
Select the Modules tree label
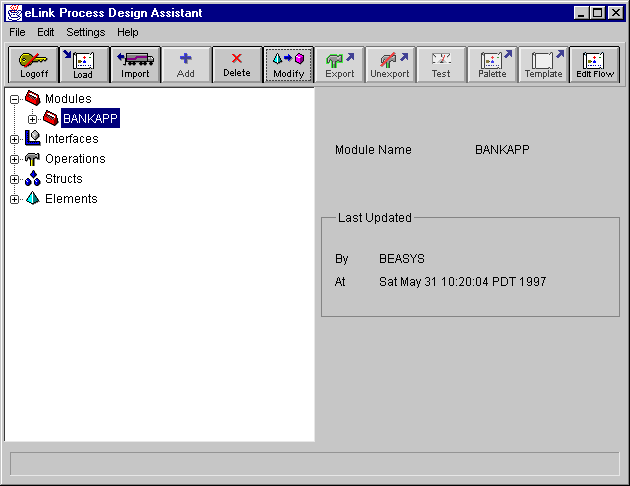(68, 98)
